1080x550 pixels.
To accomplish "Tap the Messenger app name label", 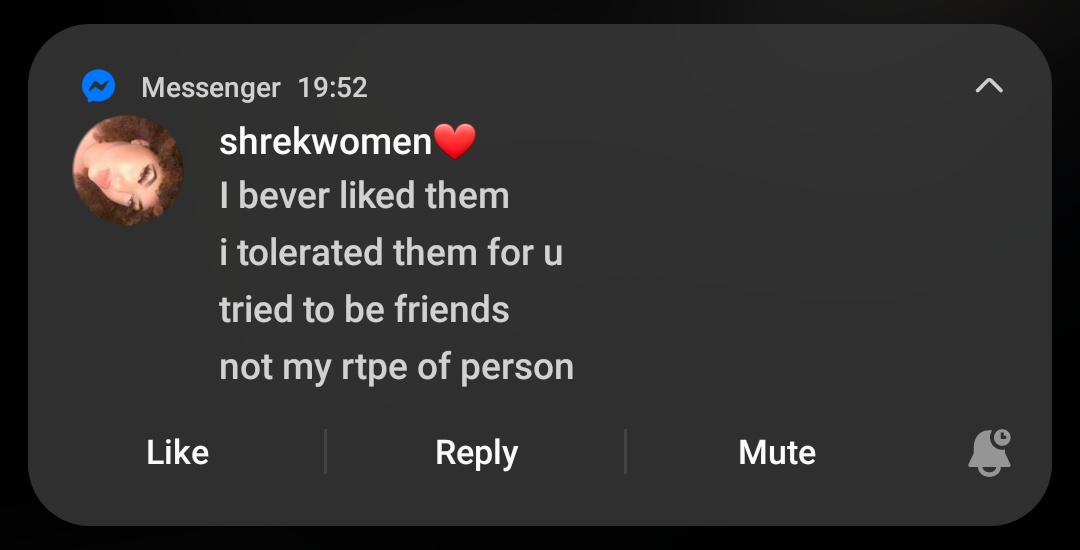I will pos(211,88).
